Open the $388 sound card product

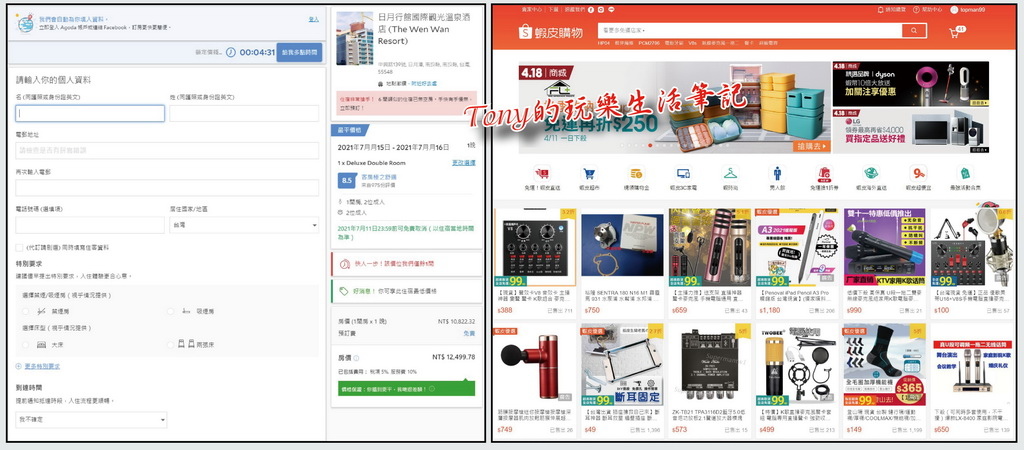[x=535, y=263]
